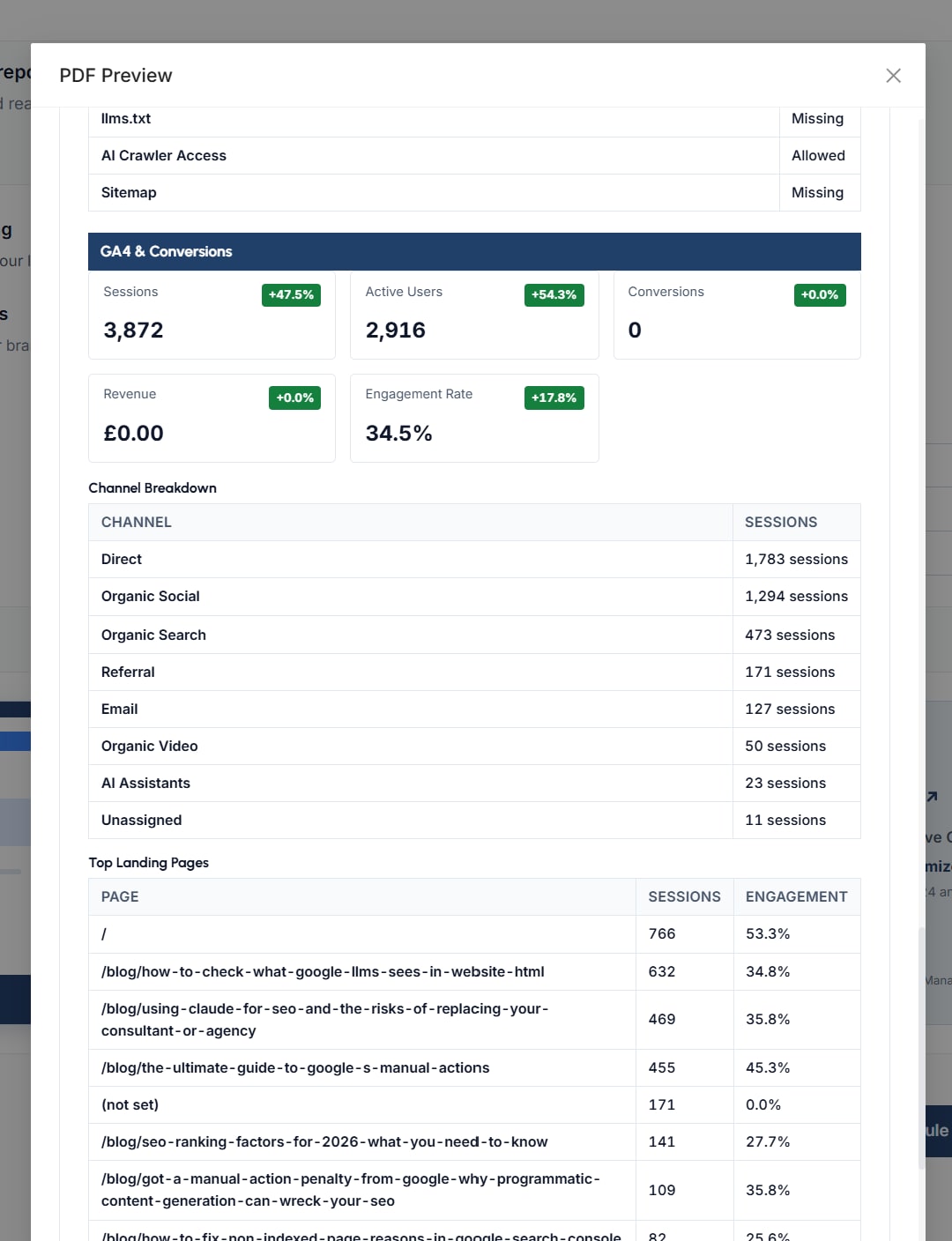952x1241 pixels.
Task: Click the PDF preview vertical scrollbar
Action: [921, 1048]
